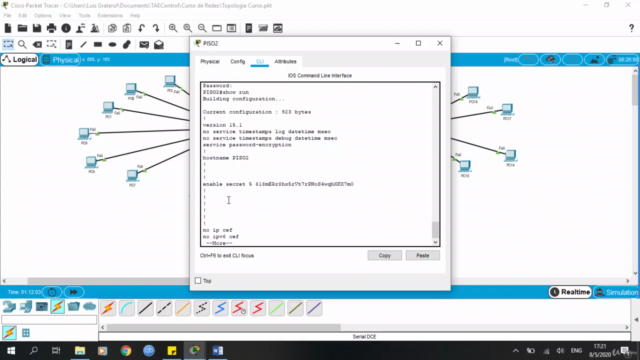
Task: Click the Copy icon in main toolbar
Action: click(112, 28)
